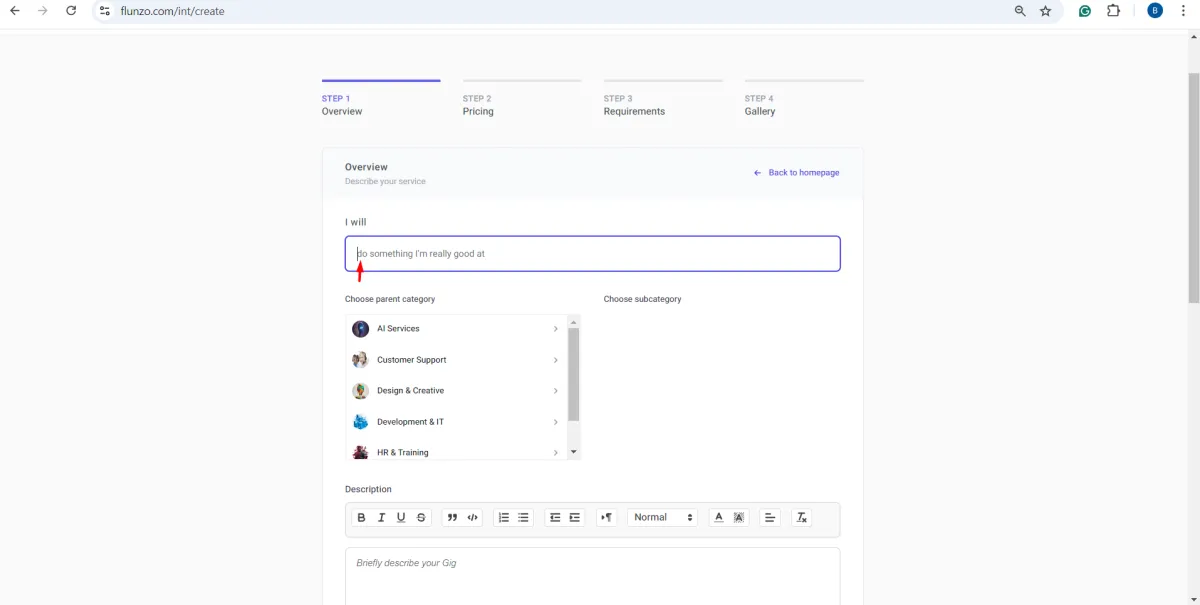Click the clear formatting icon

pos(801,518)
